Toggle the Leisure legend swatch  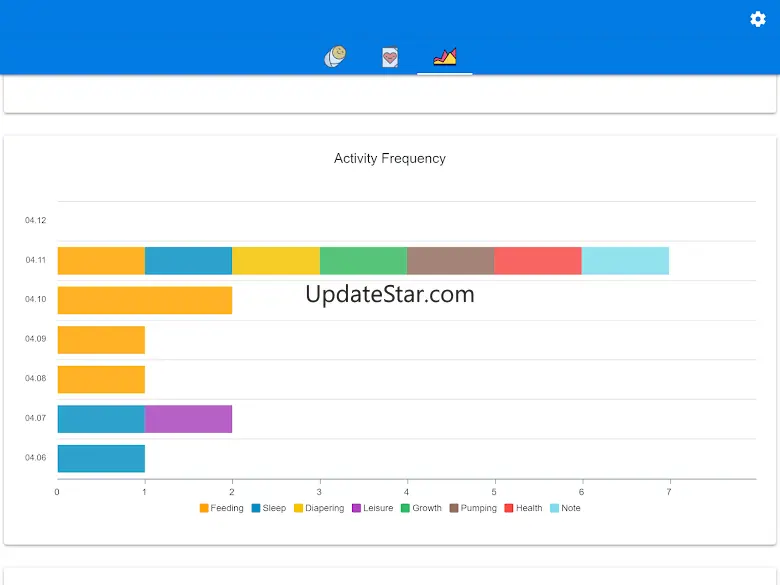point(356,508)
